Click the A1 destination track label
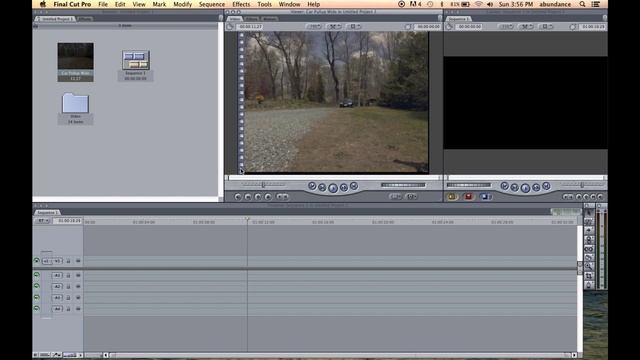 57,276
